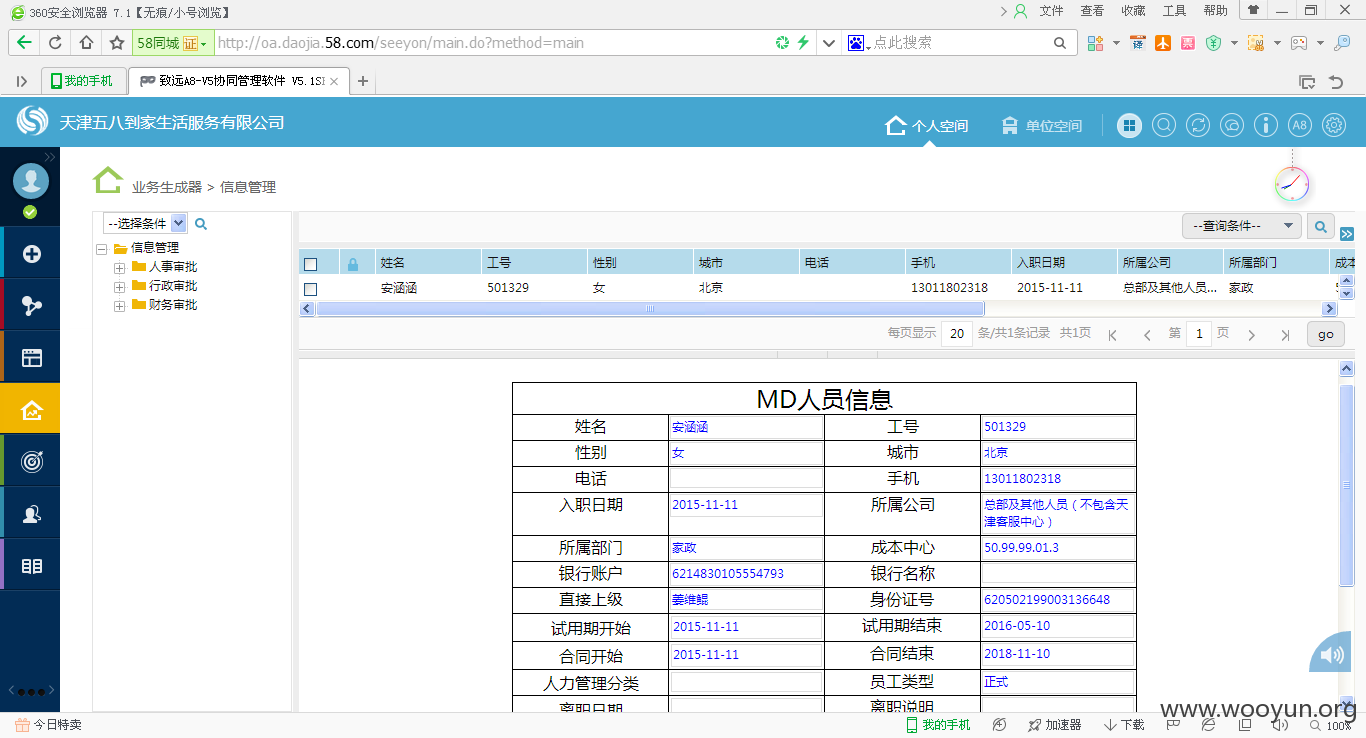The image size is (1366, 738).
Task: Expand the 财务审批 tree node
Action: [x=120, y=305]
